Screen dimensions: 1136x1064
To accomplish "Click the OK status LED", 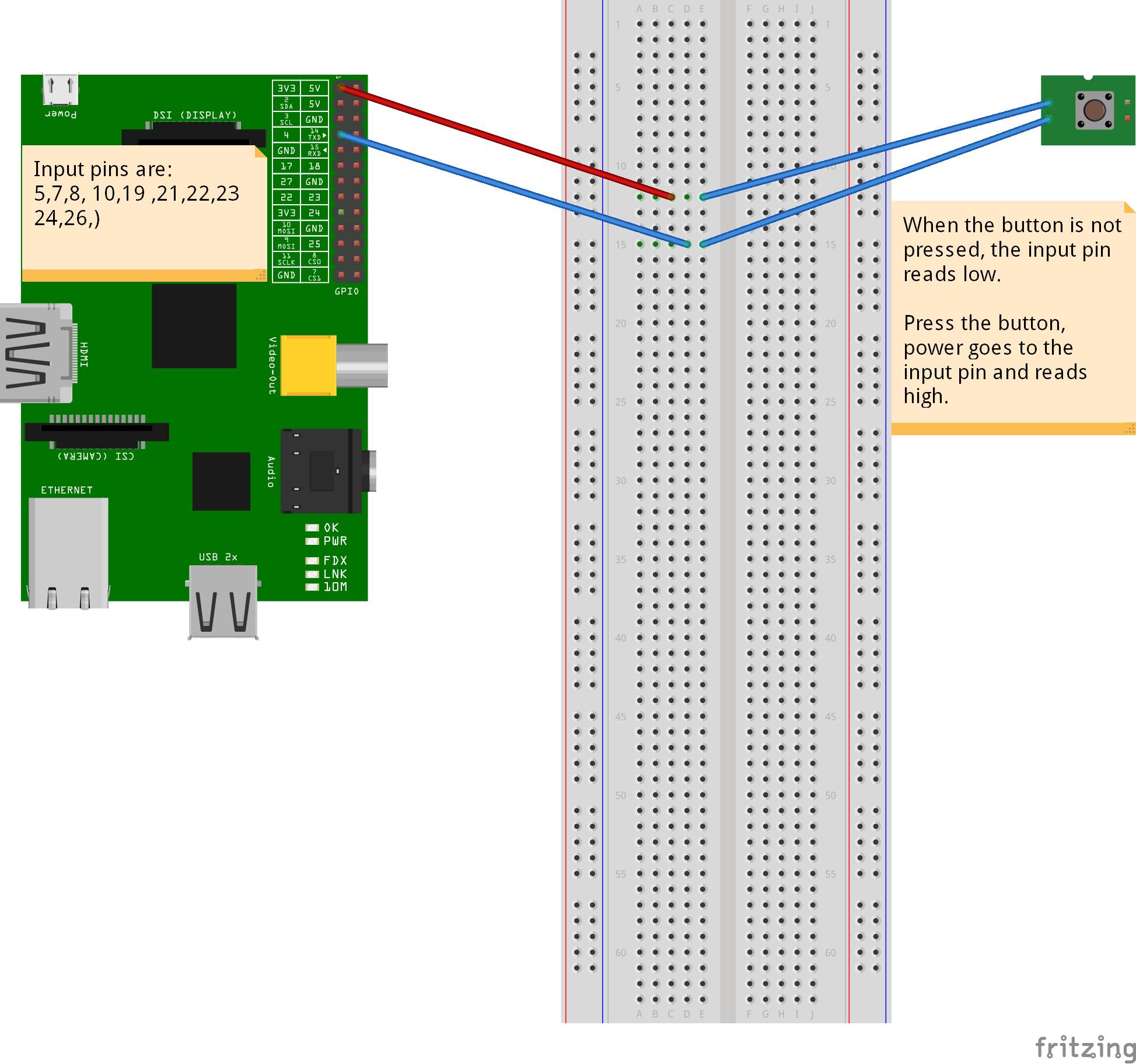I will coord(312,528).
